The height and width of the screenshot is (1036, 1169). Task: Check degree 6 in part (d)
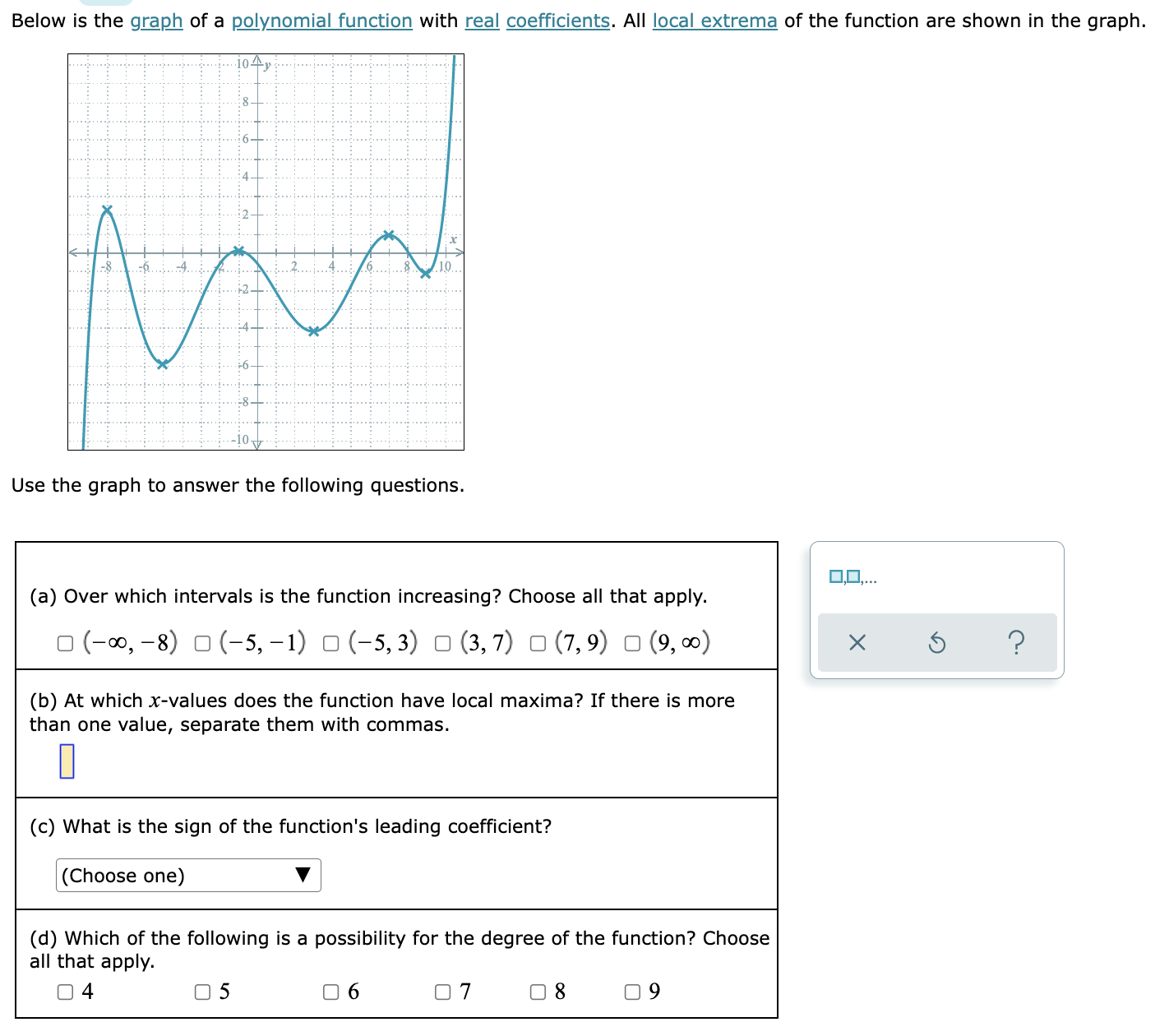click(x=330, y=992)
